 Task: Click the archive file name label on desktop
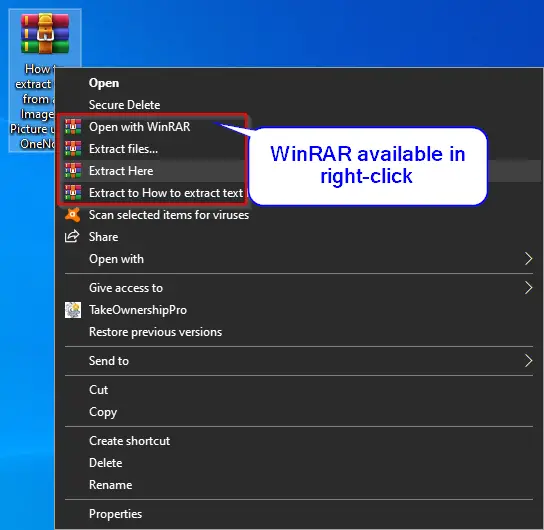pyautogui.click(x=33, y=106)
